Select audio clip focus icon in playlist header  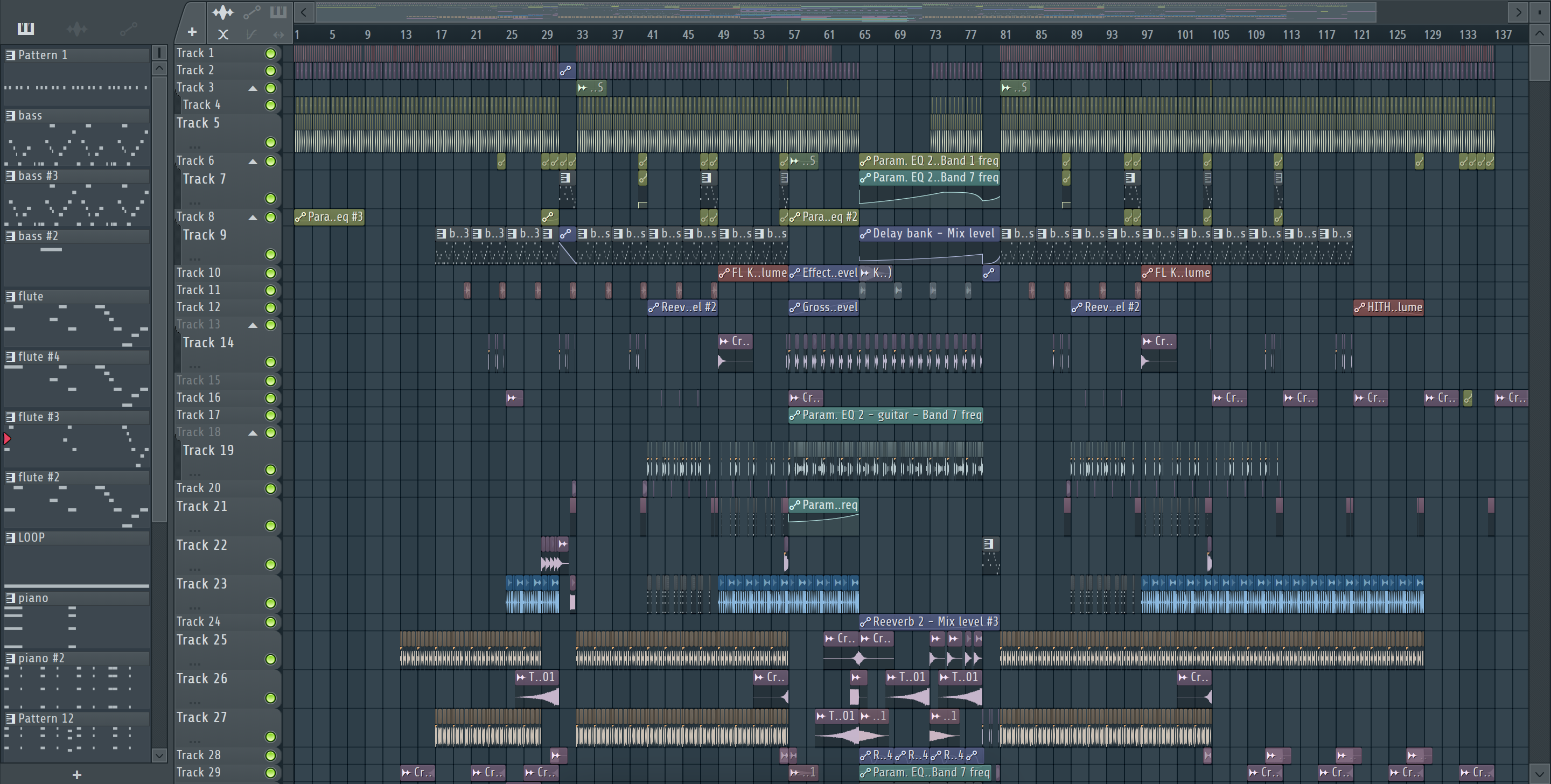[x=223, y=11]
